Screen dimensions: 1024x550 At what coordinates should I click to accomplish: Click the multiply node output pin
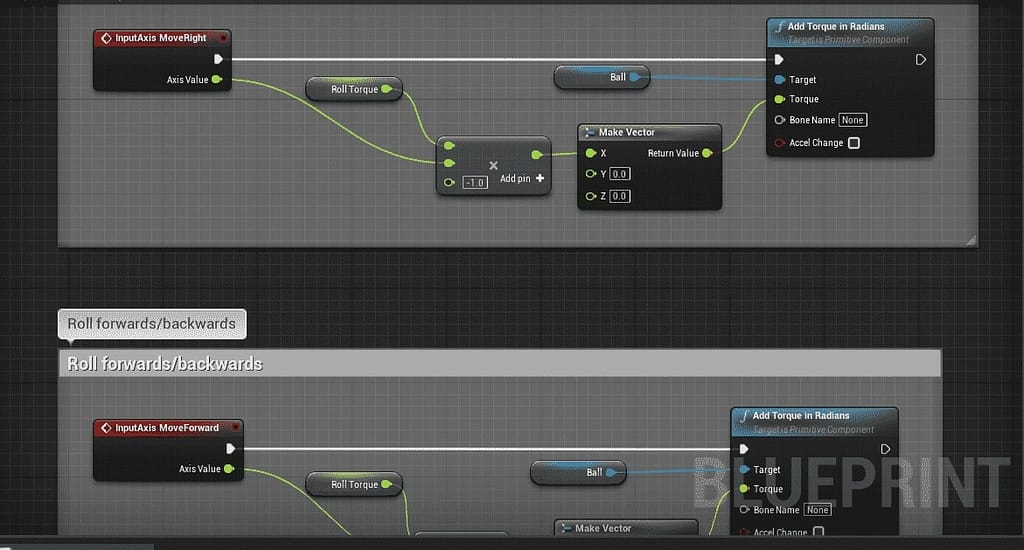click(537, 154)
